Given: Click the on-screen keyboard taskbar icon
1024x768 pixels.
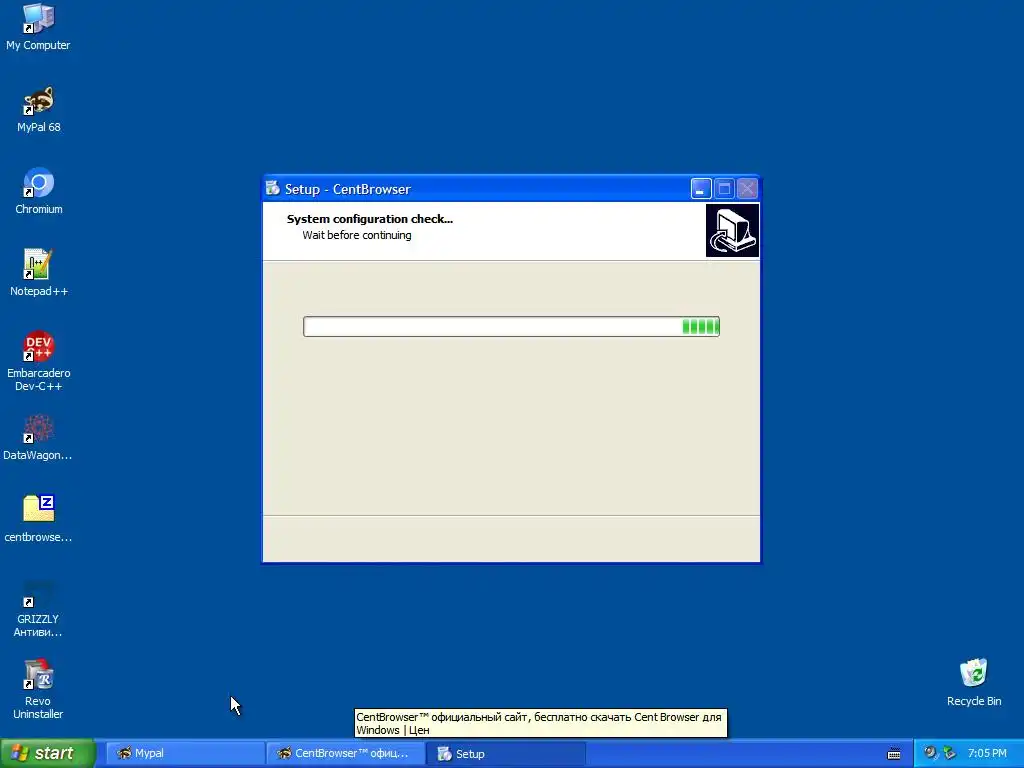Looking at the screenshot, I should (894, 754).
